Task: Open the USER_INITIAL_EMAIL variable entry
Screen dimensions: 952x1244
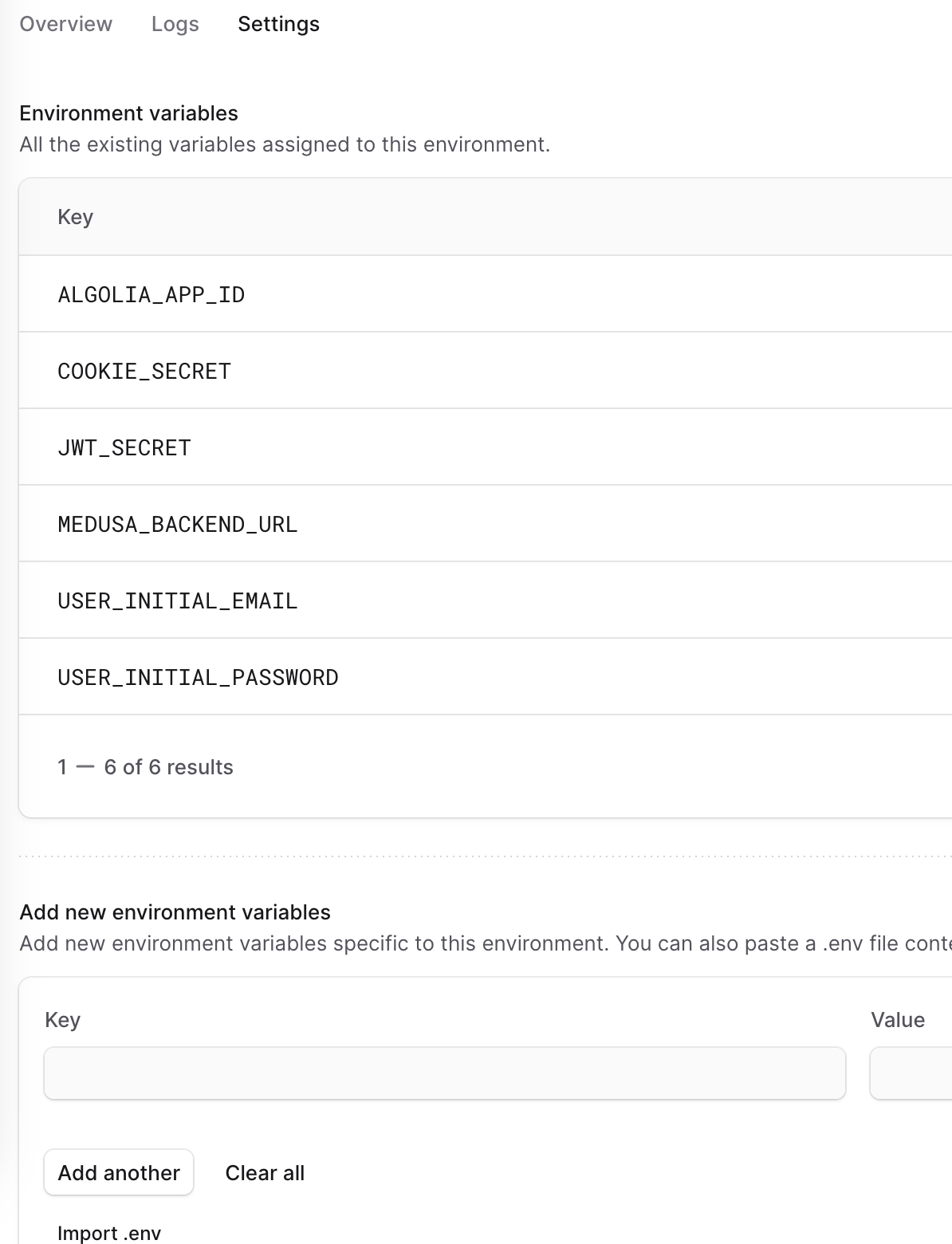Action: [177, 600]
